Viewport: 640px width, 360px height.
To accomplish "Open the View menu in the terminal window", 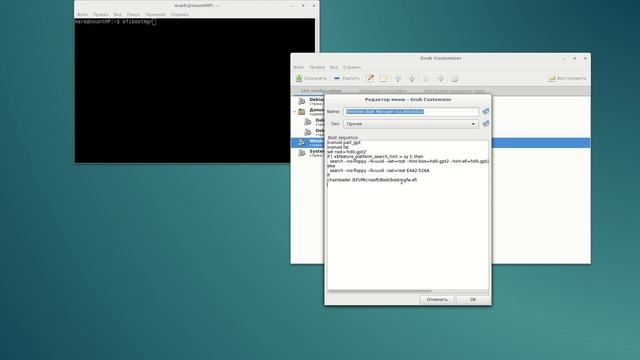I will [118, 14].
